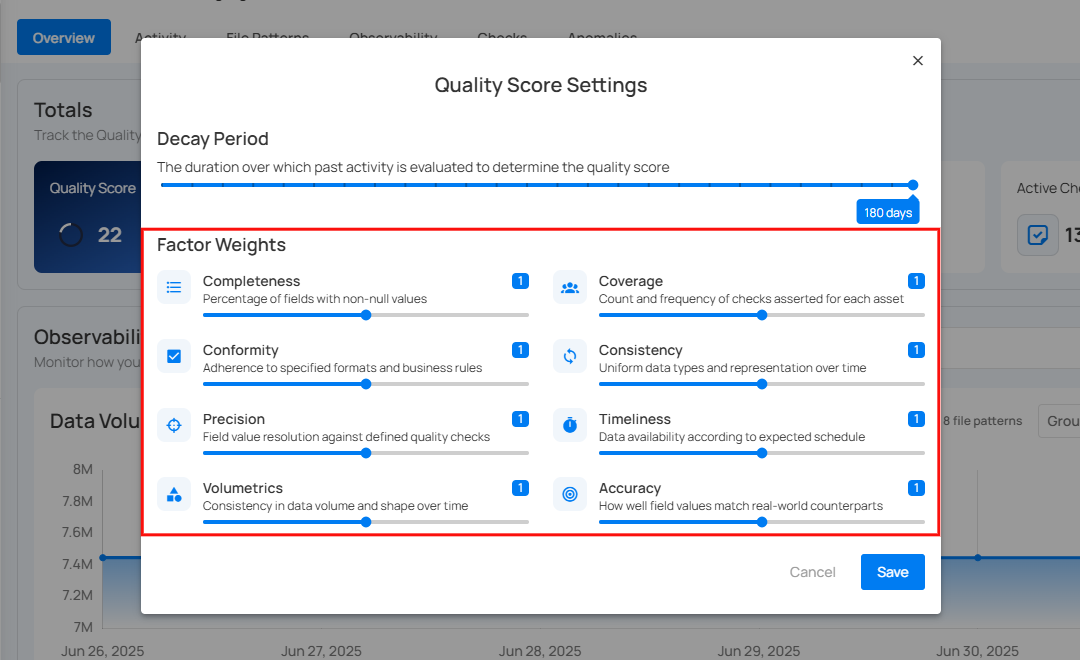Adjust the Decay Period slider handle
This screenshot has height=660, width=1080.
(913, 185)
